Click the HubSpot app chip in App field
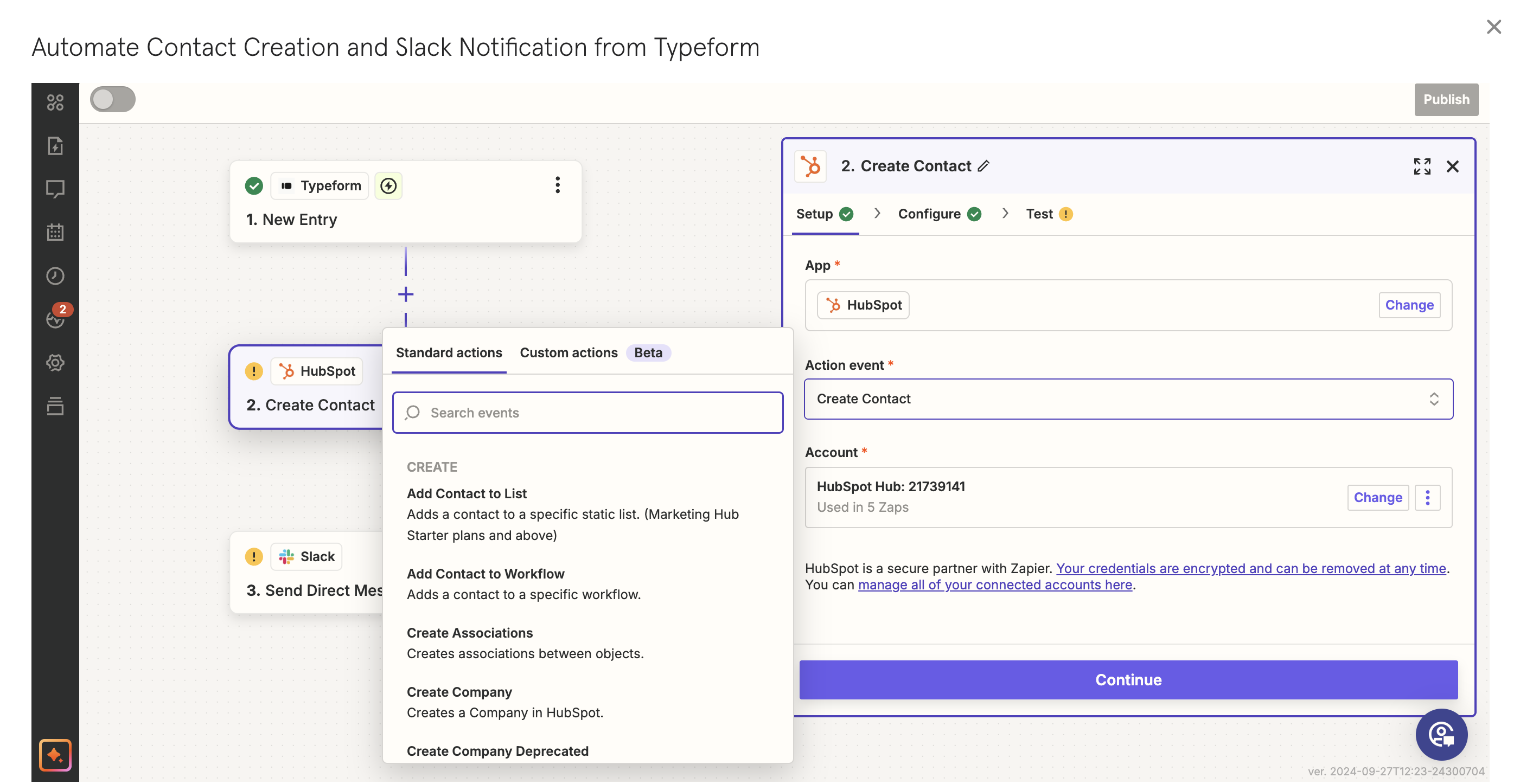Screen dimensions: 1520x784 (863, 306)
